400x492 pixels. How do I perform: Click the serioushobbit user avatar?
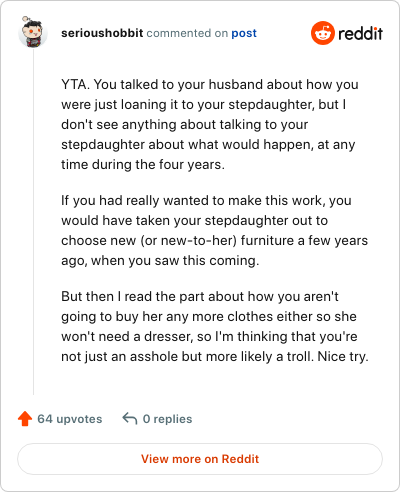(33, 32)
